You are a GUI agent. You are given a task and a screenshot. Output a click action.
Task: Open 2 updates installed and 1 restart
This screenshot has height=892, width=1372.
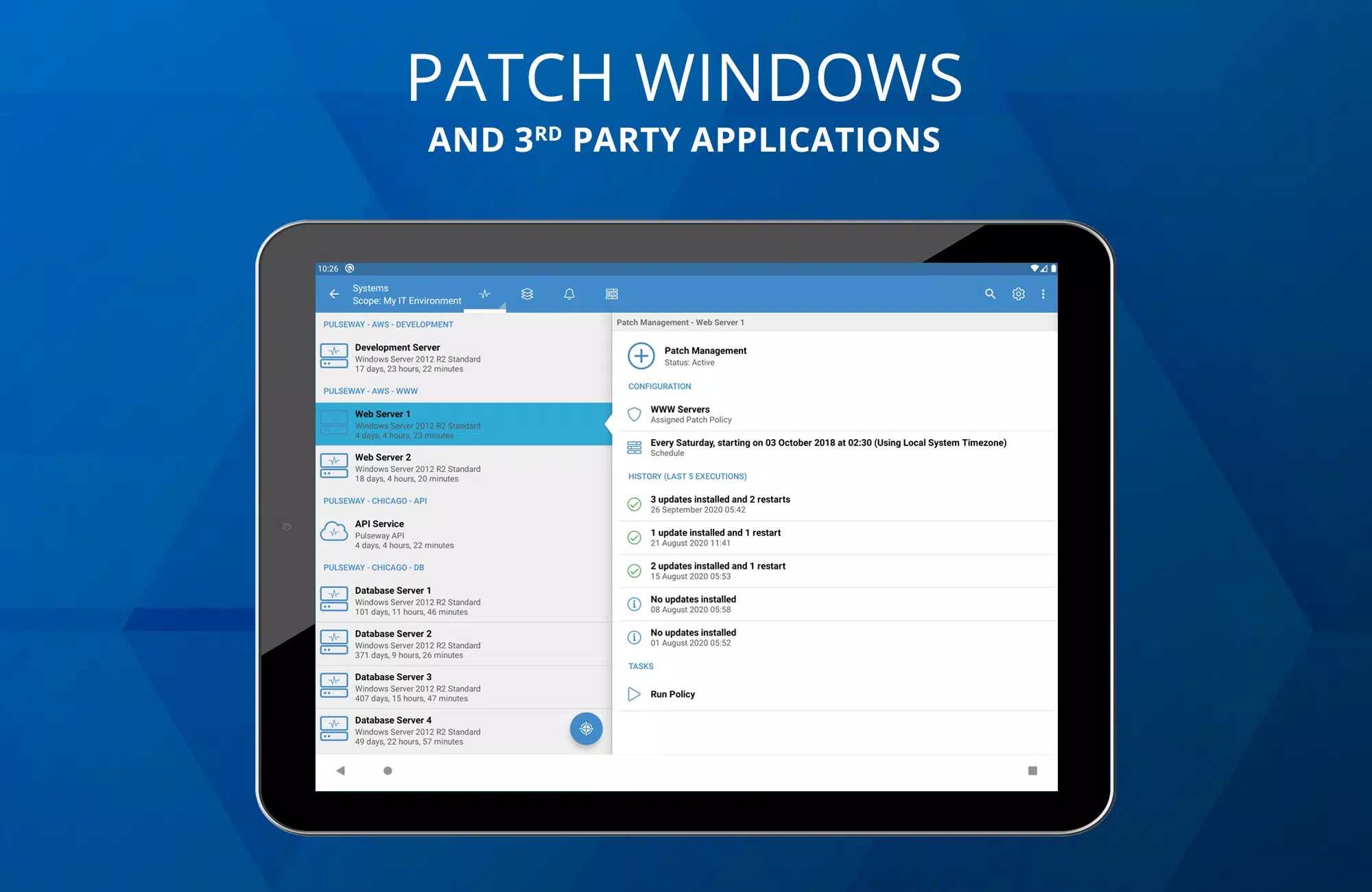(x=836, y=571)
